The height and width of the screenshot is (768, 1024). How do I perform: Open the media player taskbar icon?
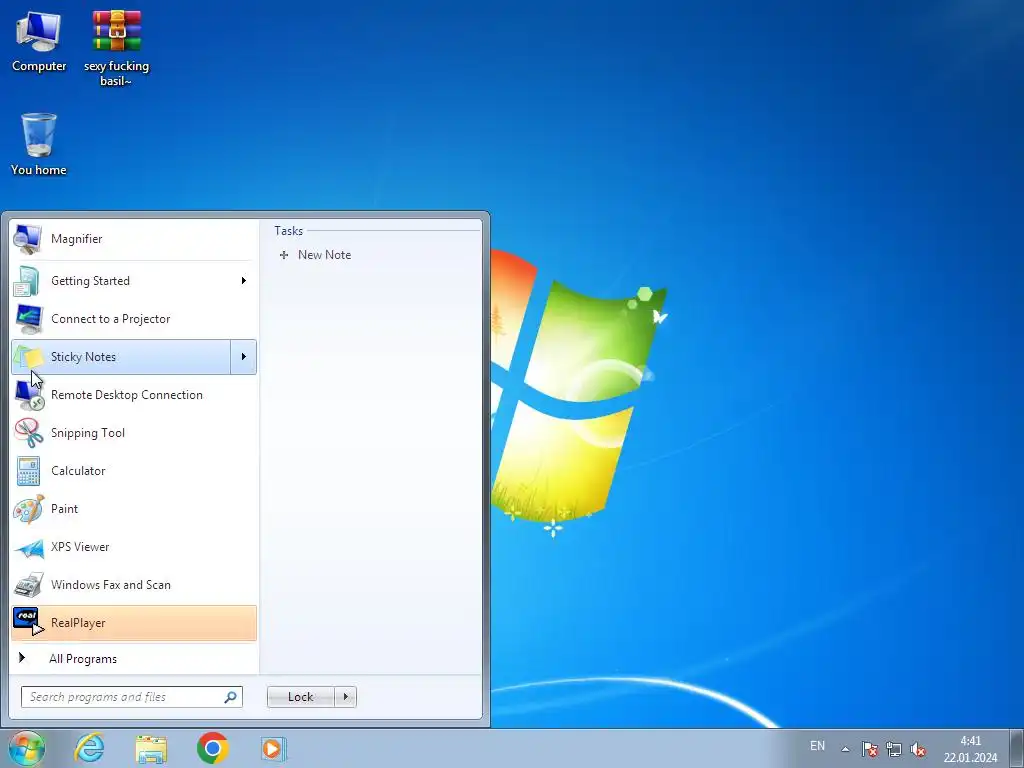(273, 748)
